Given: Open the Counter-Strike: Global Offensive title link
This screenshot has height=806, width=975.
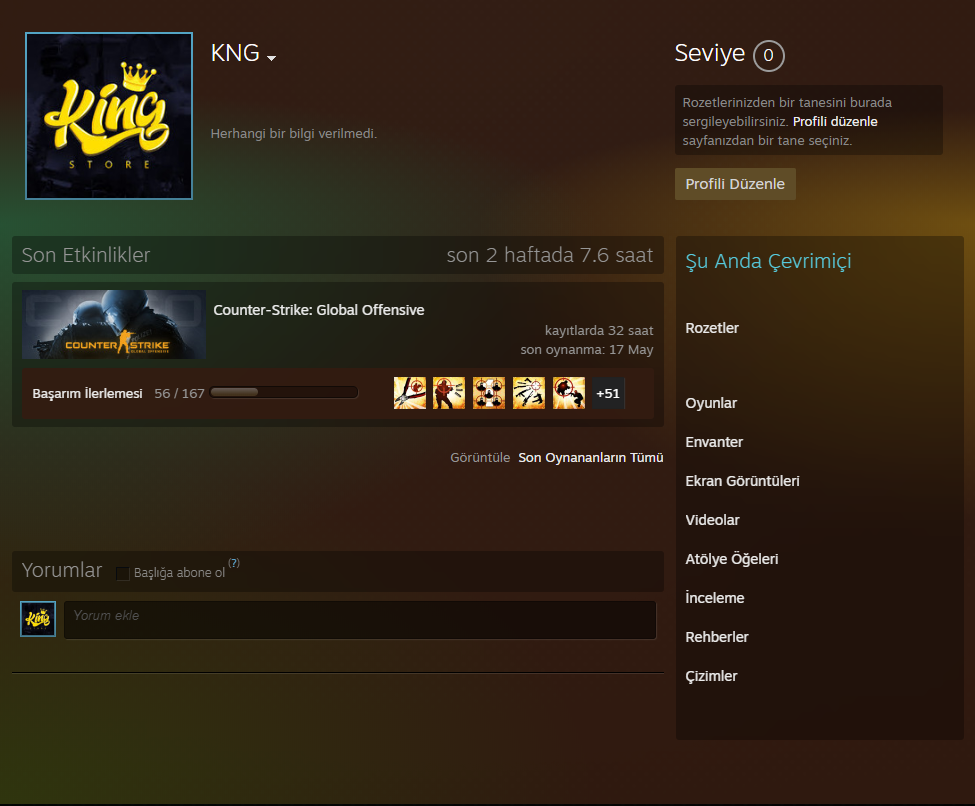Looking at the screenshot, I should tap(319, 310).
